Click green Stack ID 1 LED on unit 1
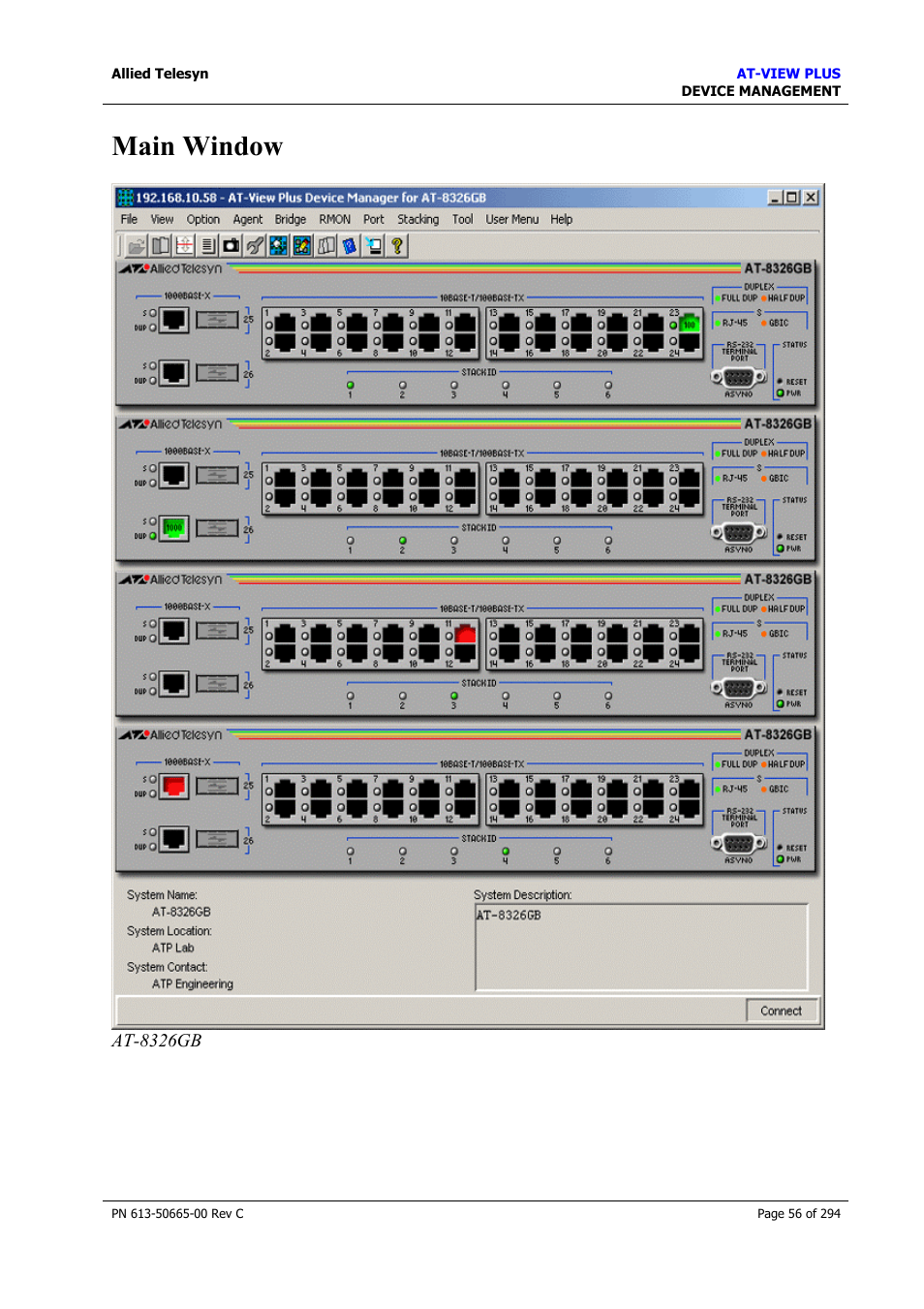924x1309 pixels. tap(351, 386)
